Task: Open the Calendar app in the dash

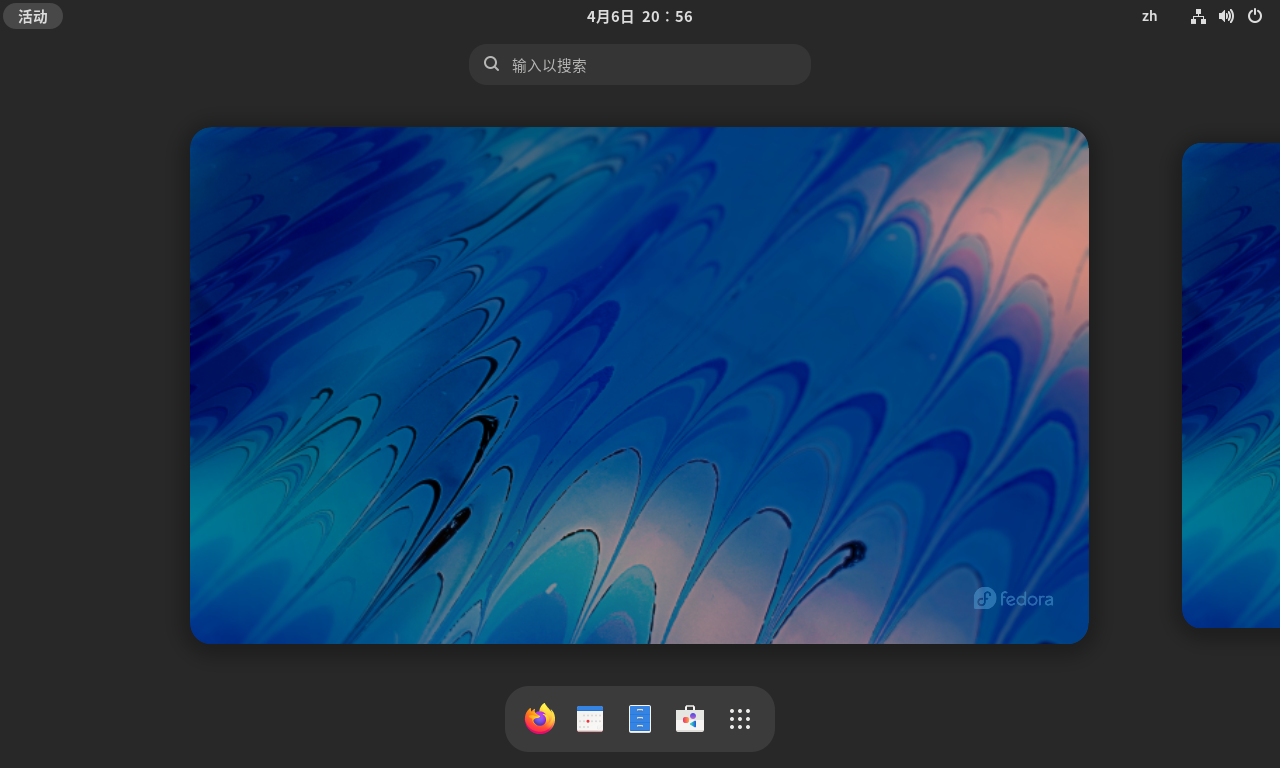Action: click(590, 719)
